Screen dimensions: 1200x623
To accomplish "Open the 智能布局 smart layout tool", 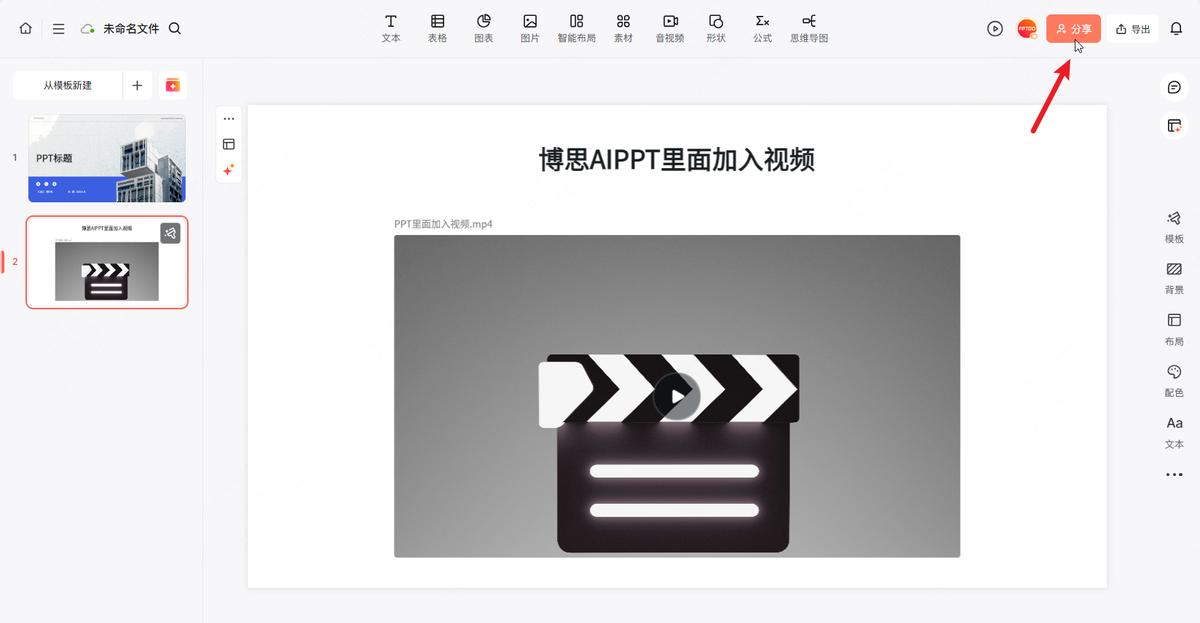I will [576, 27].
